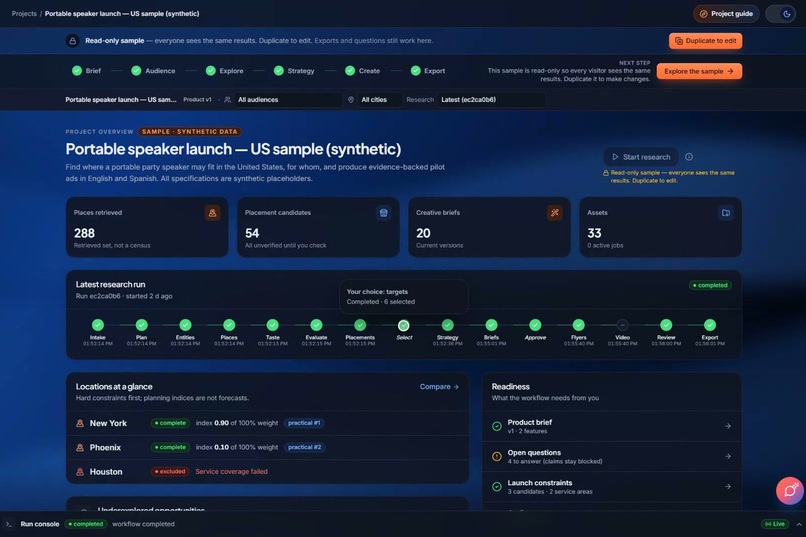Viewport: 806px width, 537px height.
Task: Click the info icon beside Start research
Action: [x=689, y=157]
